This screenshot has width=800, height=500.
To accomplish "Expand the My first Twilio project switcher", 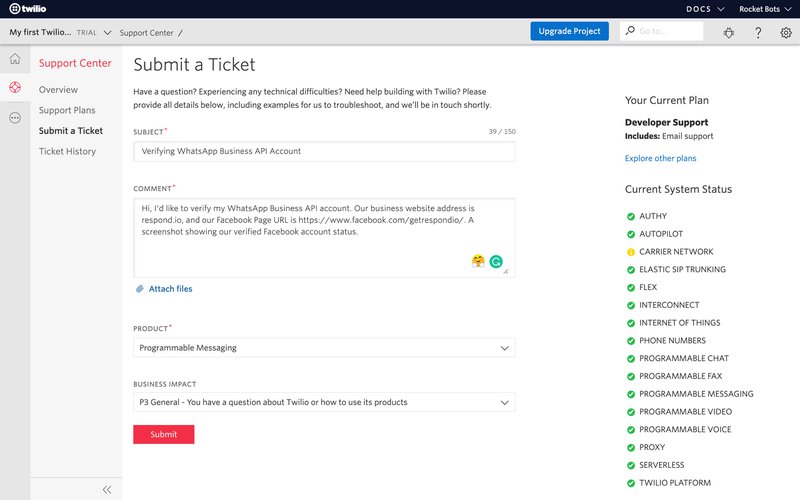I will coord(60,32).
